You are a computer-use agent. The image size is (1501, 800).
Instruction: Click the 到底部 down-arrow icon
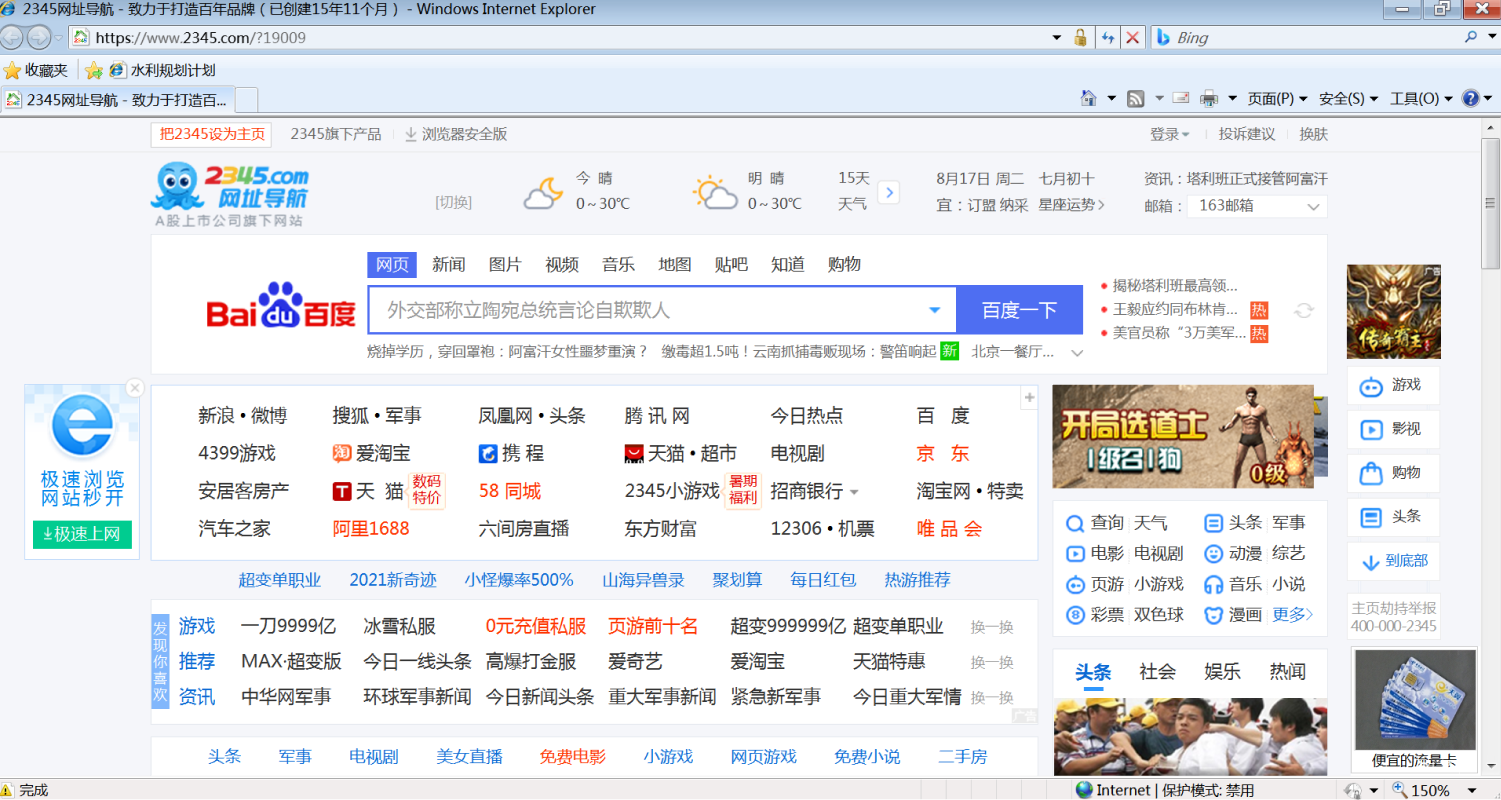[x=1369, y=560]
